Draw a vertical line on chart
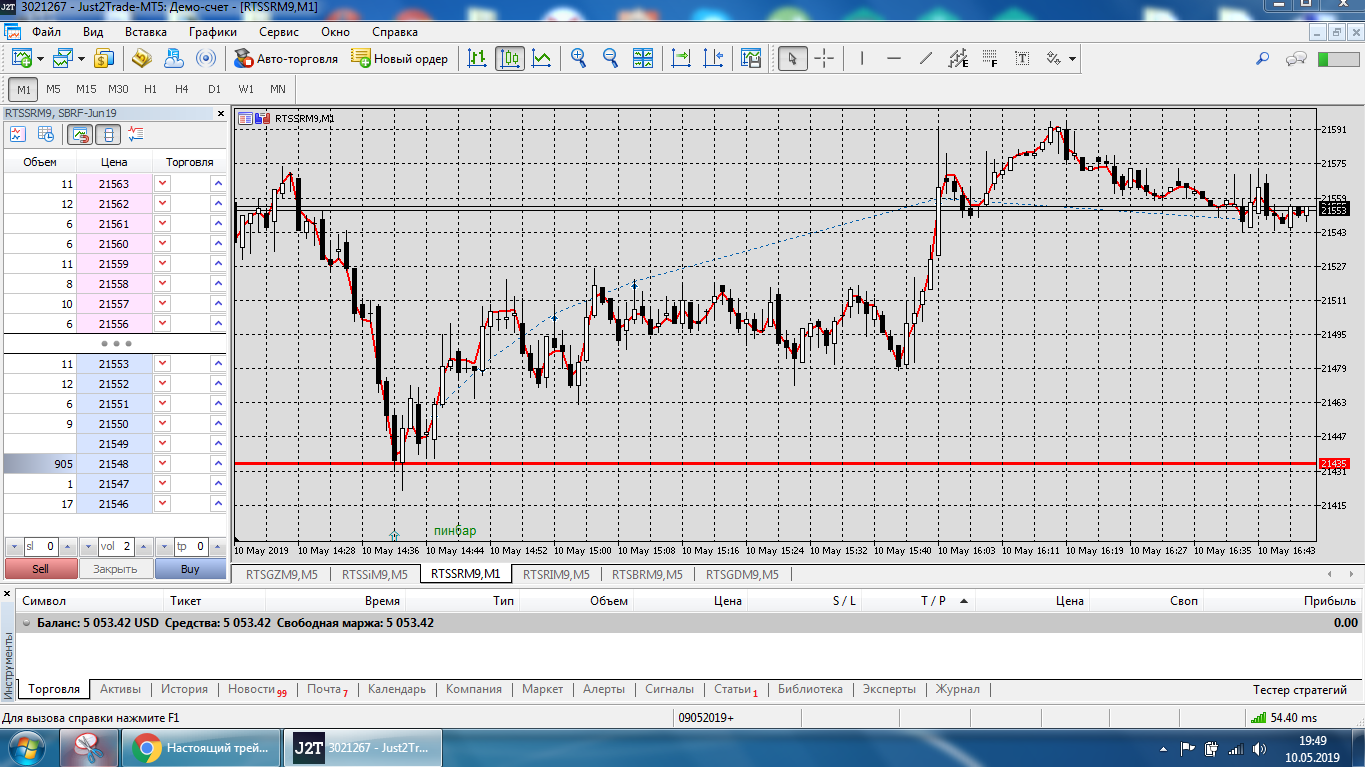 click(x=862, y=59)
